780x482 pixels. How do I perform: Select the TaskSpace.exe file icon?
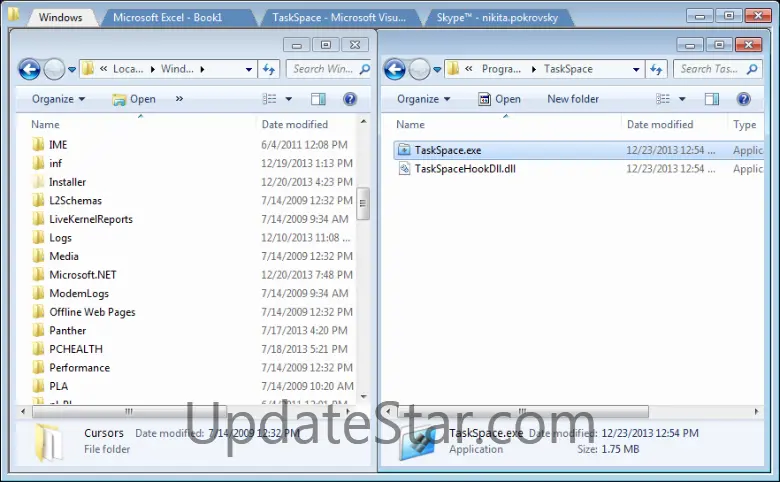[404, 150]
